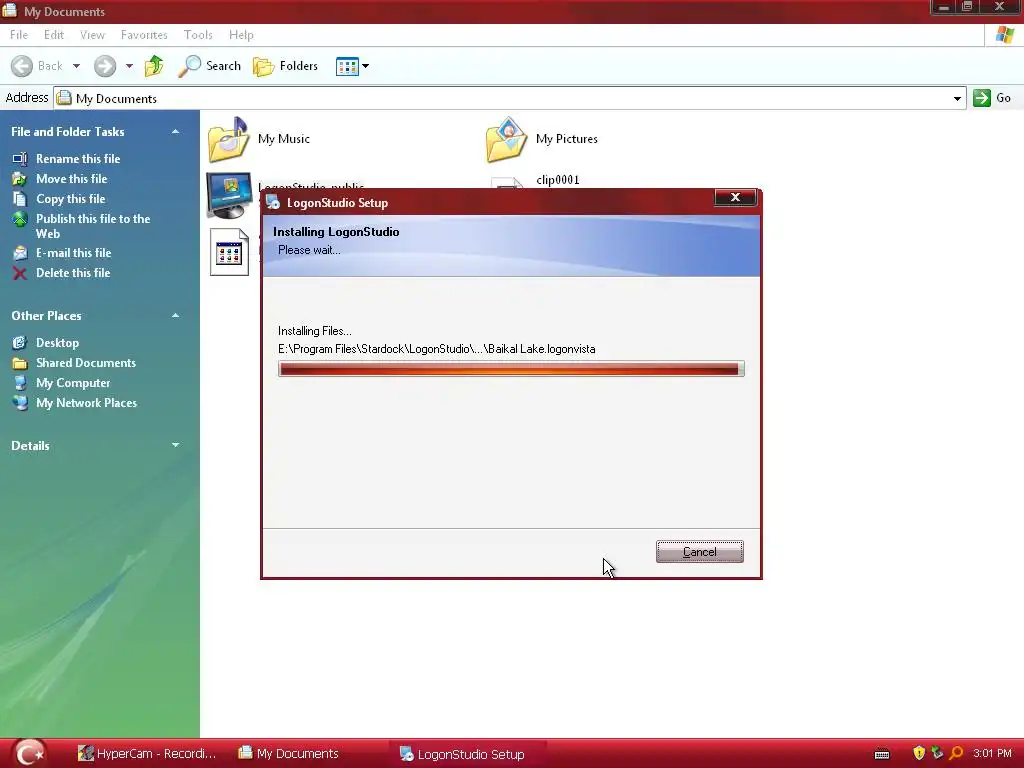1024x768 pixels.
Task: Click Delete this file link
Action: click(72, 273)
